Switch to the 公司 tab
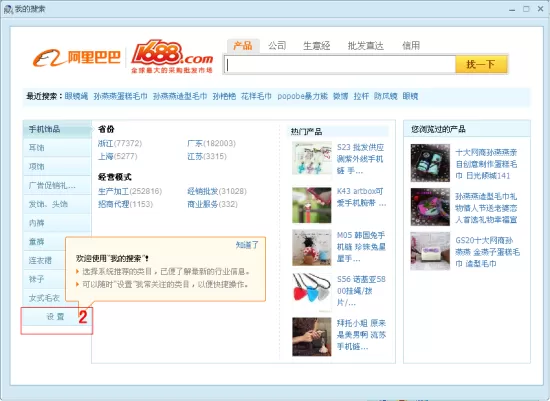Screen dimensions: 550x401 (x=277, y=46)
